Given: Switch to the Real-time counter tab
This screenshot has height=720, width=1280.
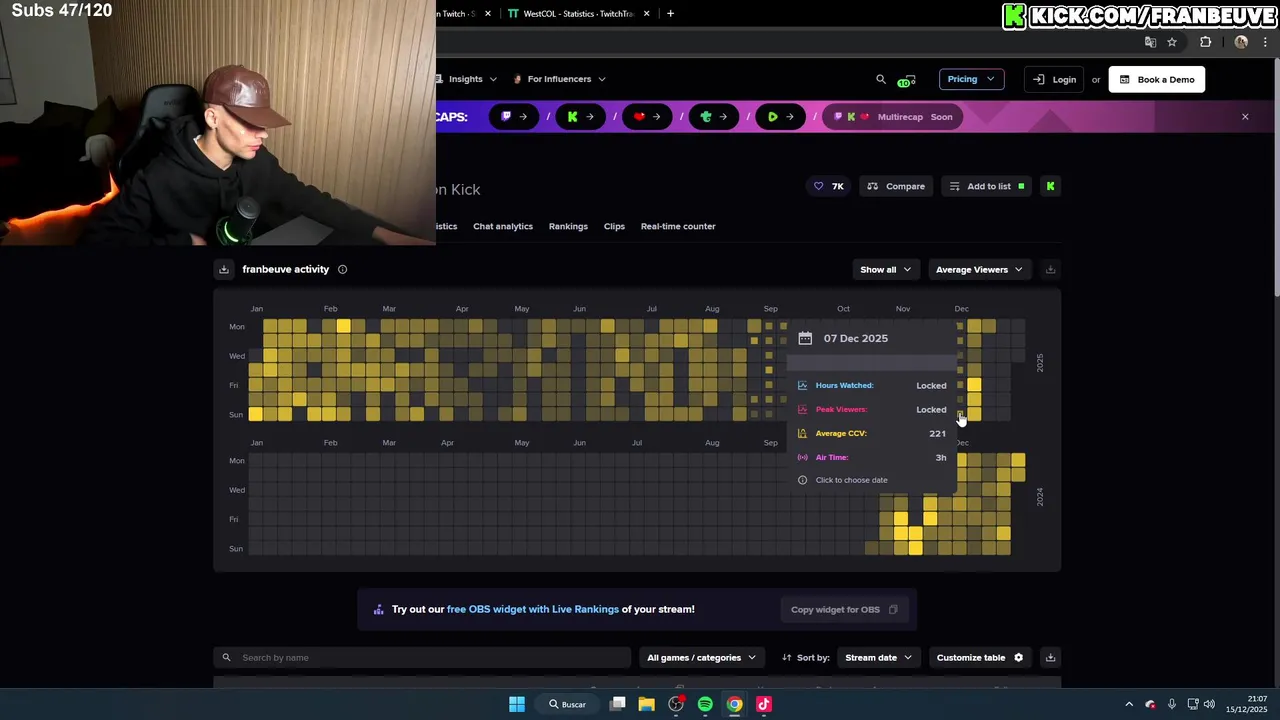Looking at the screenshot, I should point(678,226).
